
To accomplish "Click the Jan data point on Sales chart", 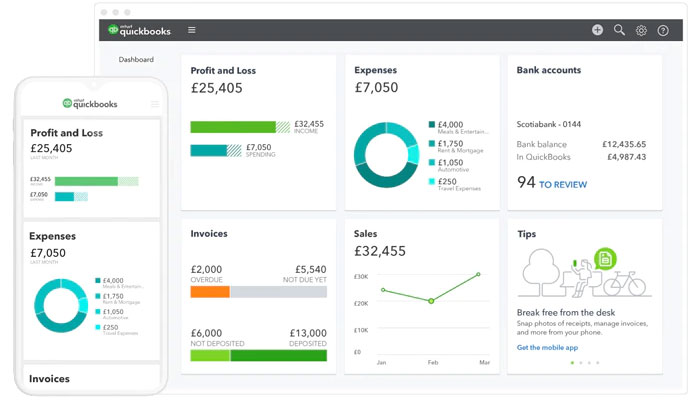I will coord(383,290).
